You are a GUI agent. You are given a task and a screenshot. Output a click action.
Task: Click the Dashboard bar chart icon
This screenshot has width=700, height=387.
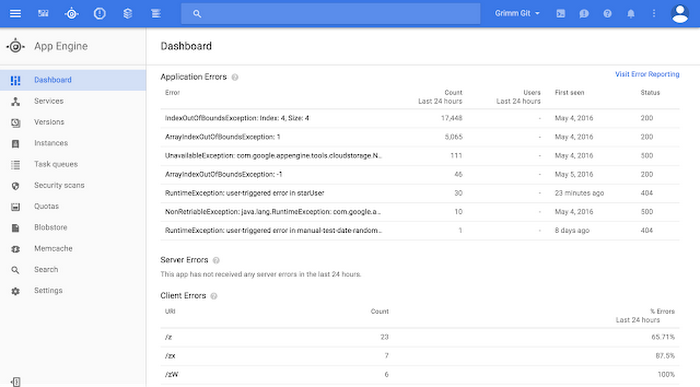tap(16, 80)
